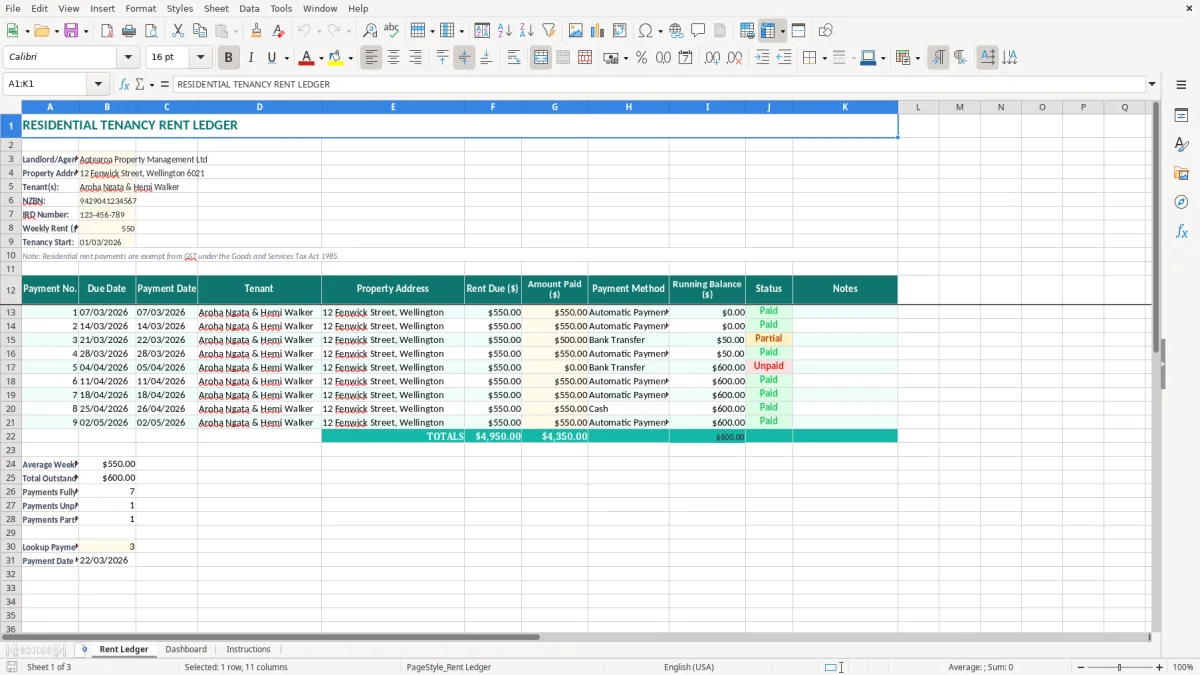The image size is (1200, 675).
Task: Toggle the AutoFilter
Action: click(549, 31)
